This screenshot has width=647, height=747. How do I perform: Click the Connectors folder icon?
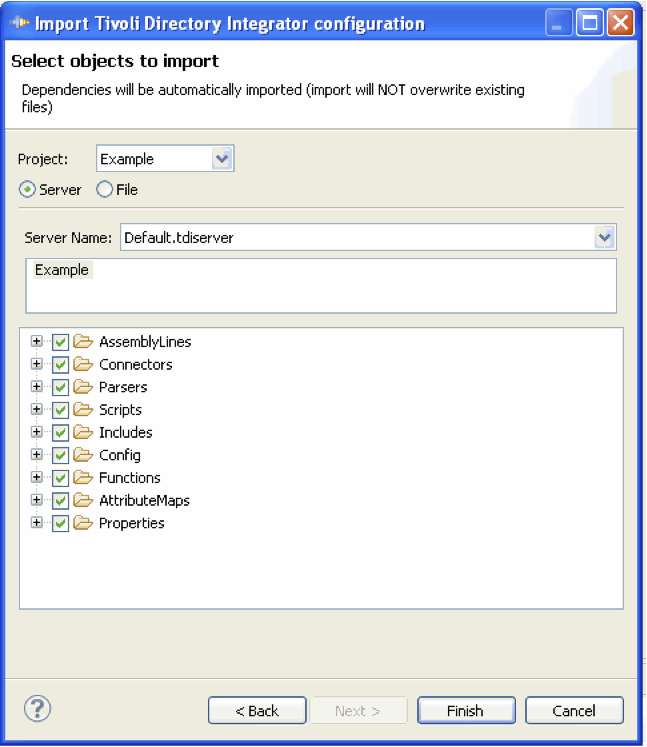(x=83, y=364)
